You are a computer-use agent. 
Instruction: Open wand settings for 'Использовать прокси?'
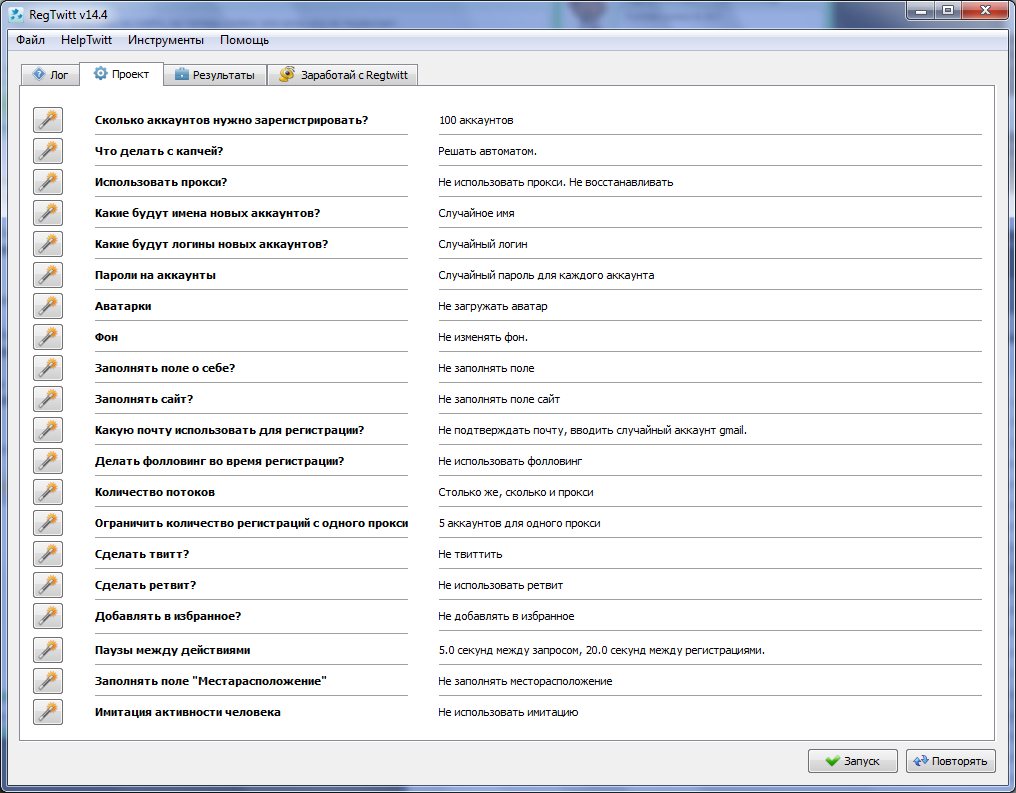click(48, 182)
